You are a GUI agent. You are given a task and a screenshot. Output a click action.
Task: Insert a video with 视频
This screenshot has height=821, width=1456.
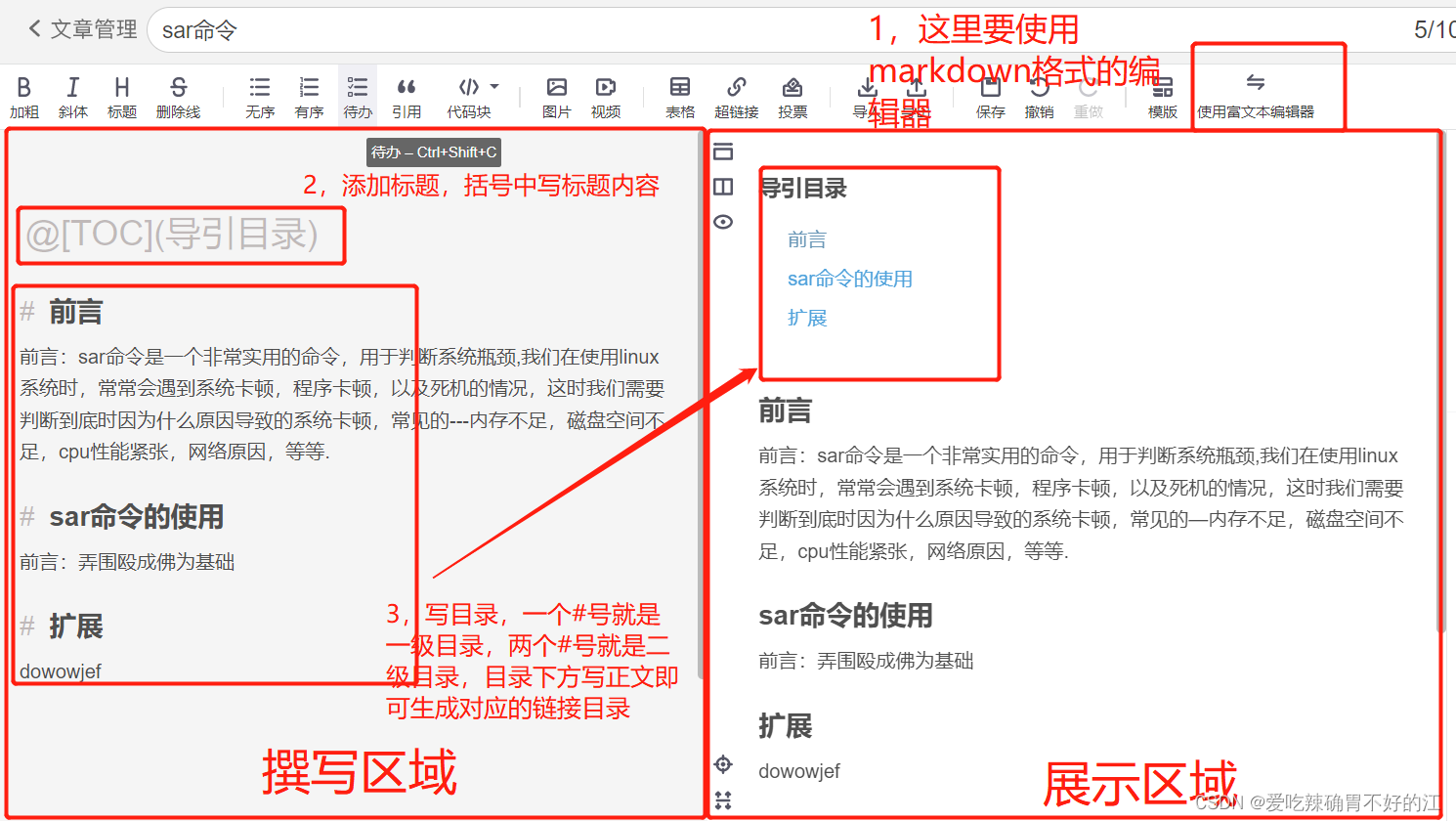tap(606, 98)
